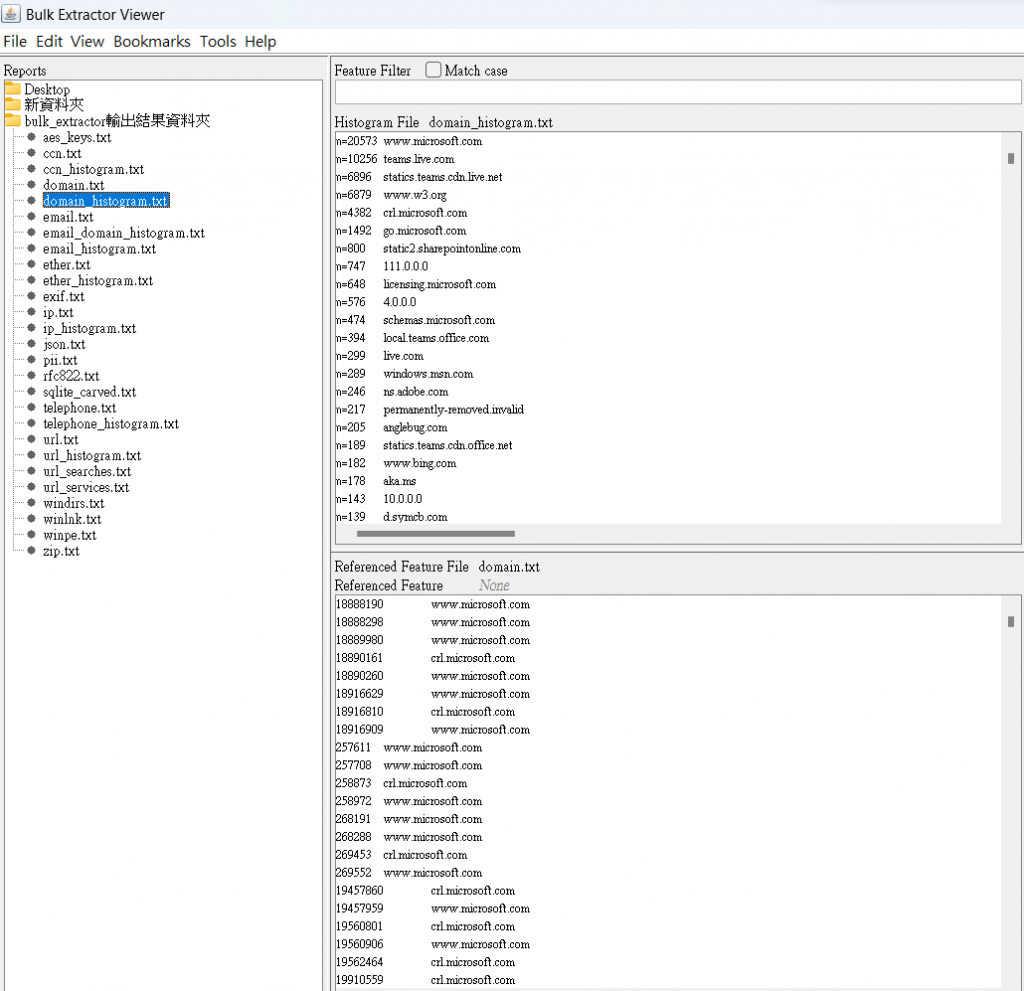Select exif.txt report
This screenshot has width=1024, height=991.
(x=63, y=297)
